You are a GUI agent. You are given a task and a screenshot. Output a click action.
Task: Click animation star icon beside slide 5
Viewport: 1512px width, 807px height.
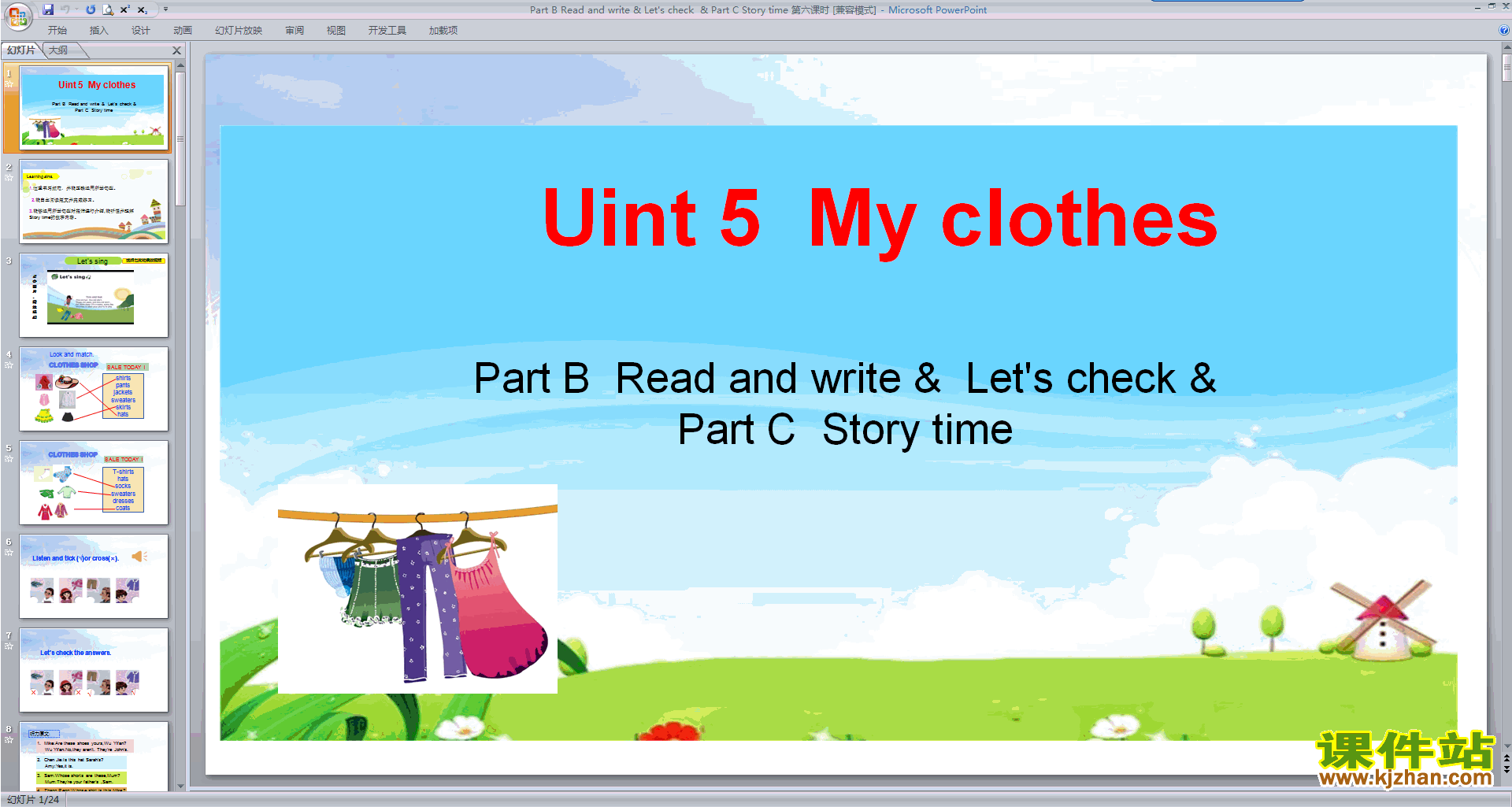[x=9, y=458]
